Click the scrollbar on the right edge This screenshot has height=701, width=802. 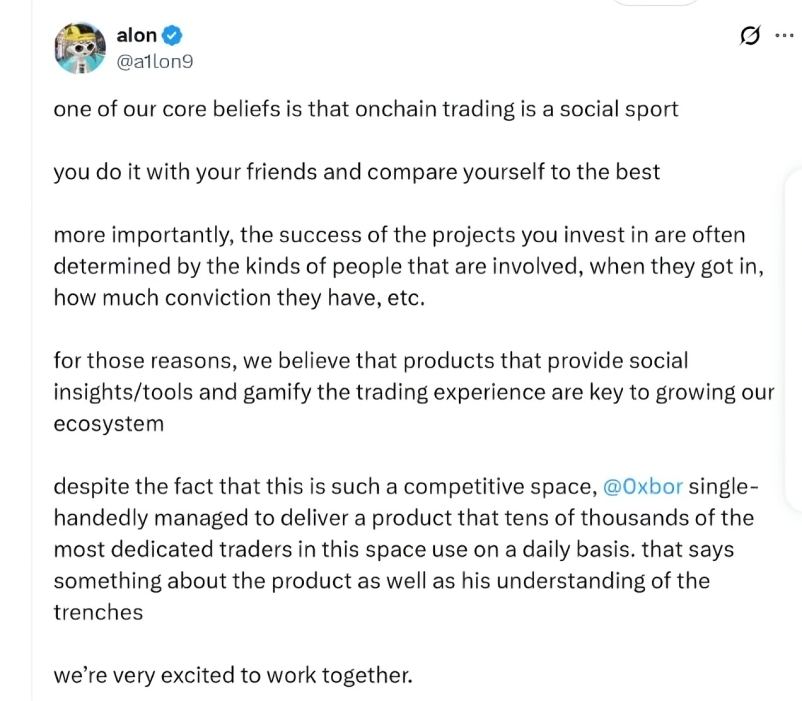(795, 350)
